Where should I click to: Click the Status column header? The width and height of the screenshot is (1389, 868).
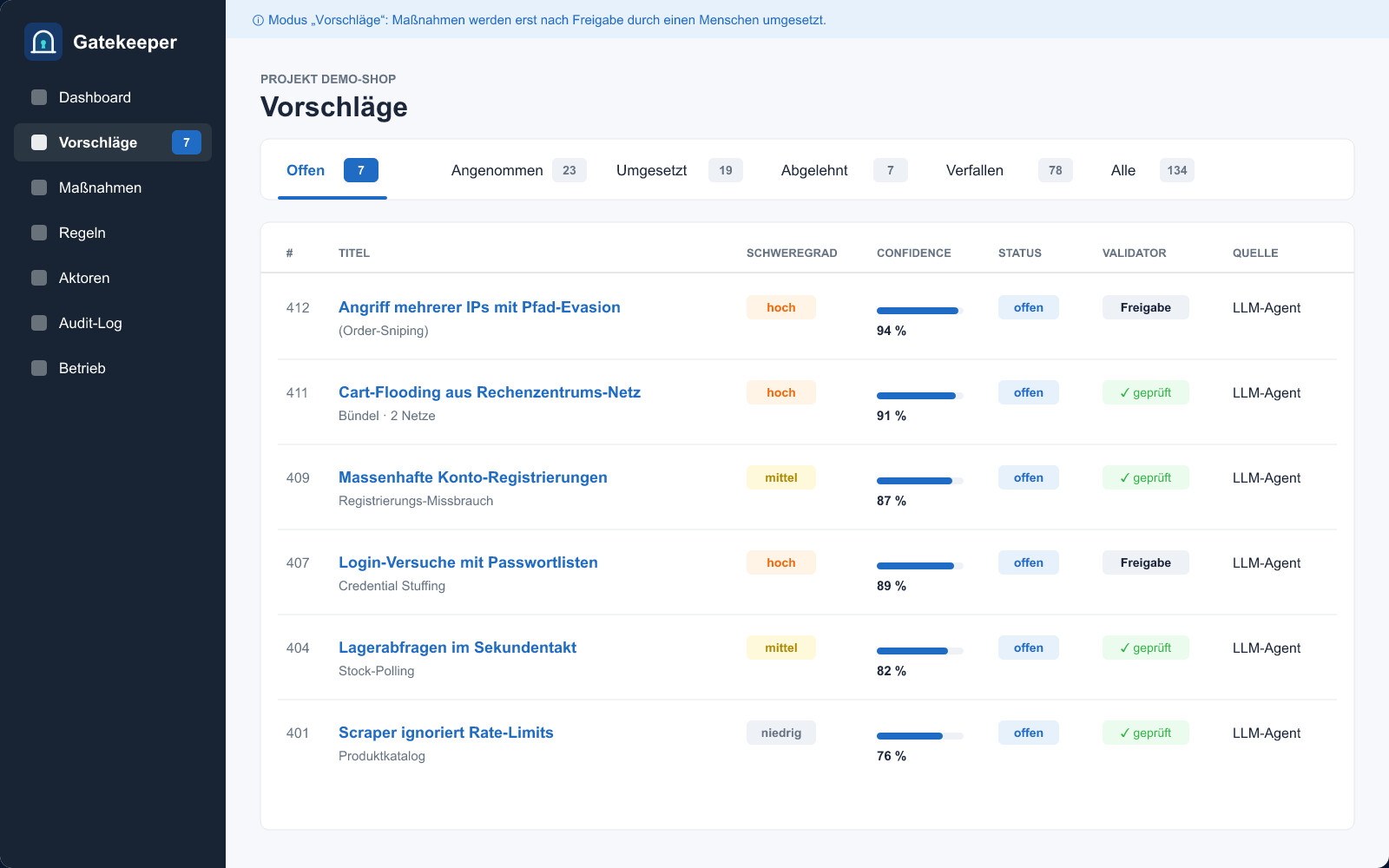[1020, 253]
